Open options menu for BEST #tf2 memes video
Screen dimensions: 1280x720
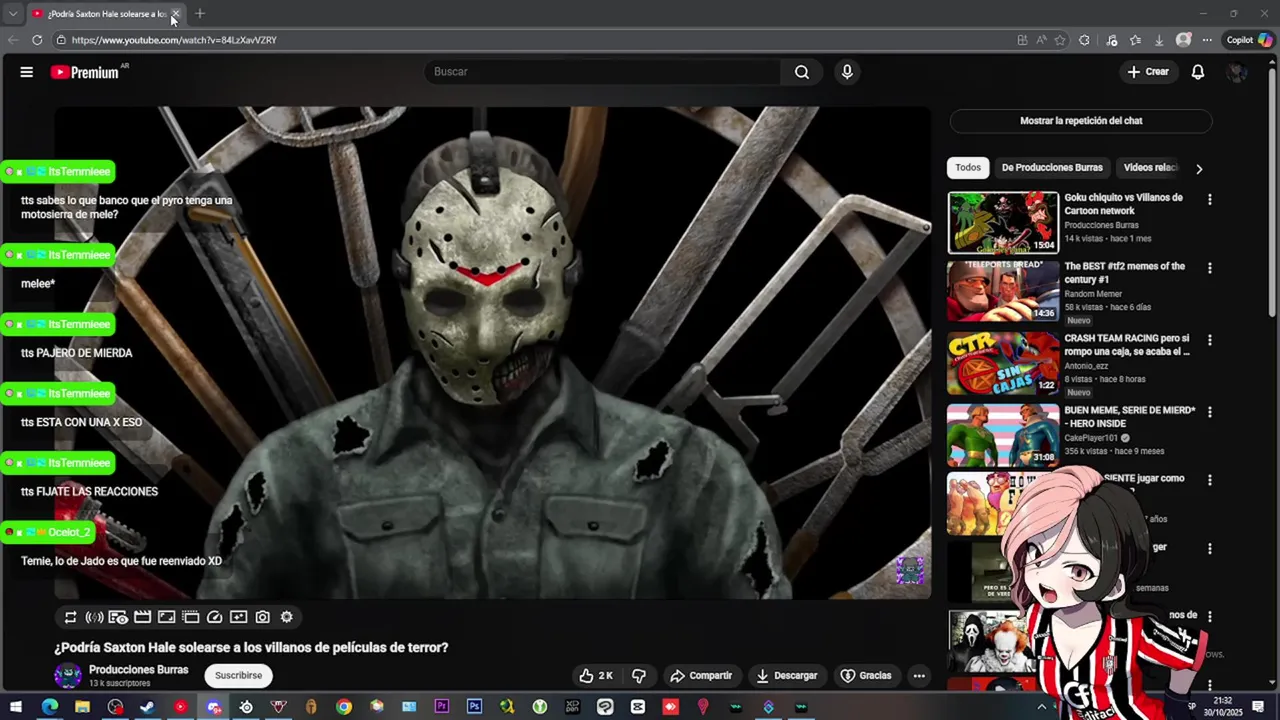(1210, 269)
